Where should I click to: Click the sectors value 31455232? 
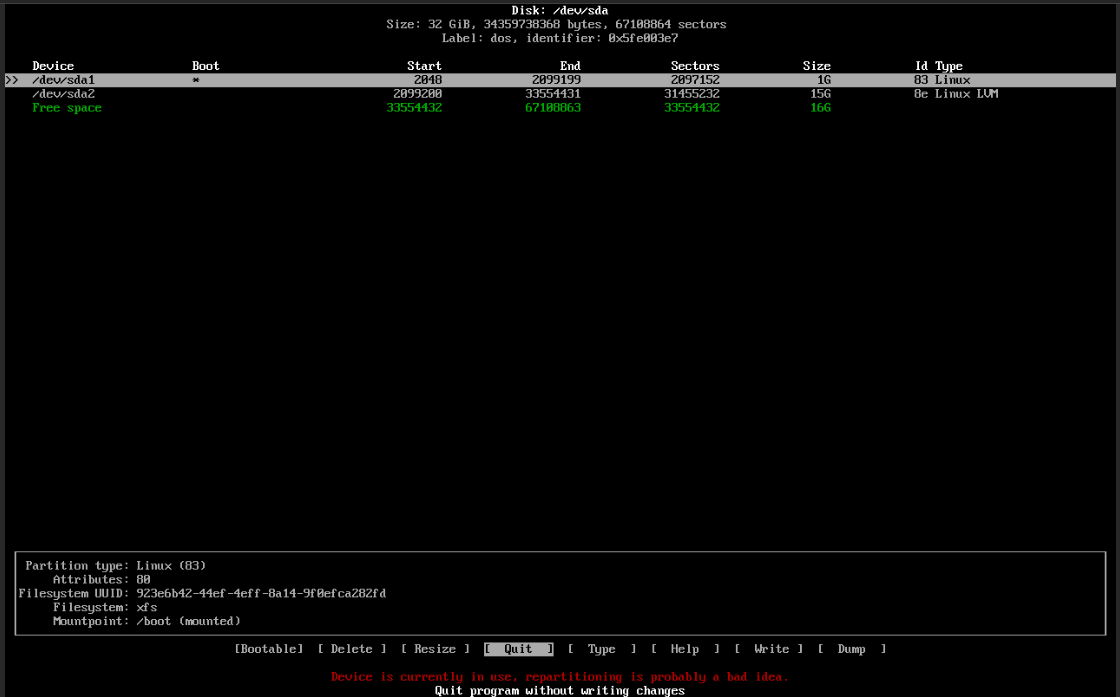tap(691, 94)
